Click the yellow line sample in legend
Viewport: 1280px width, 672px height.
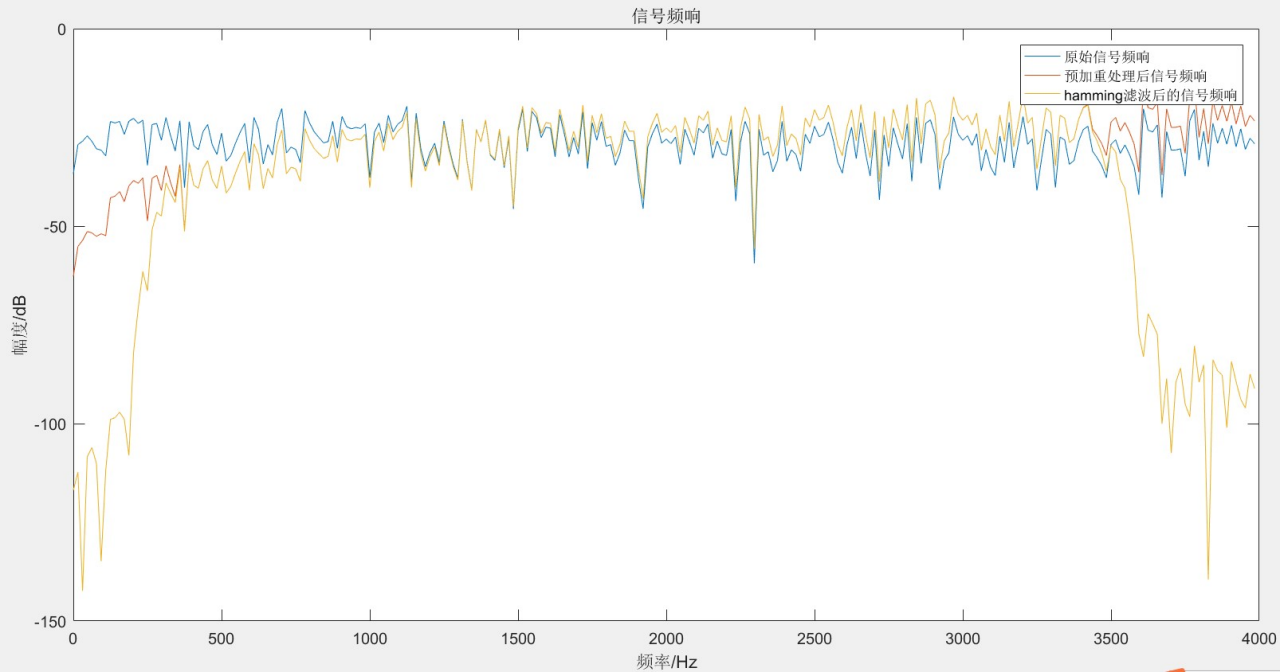coord(1042,95)
